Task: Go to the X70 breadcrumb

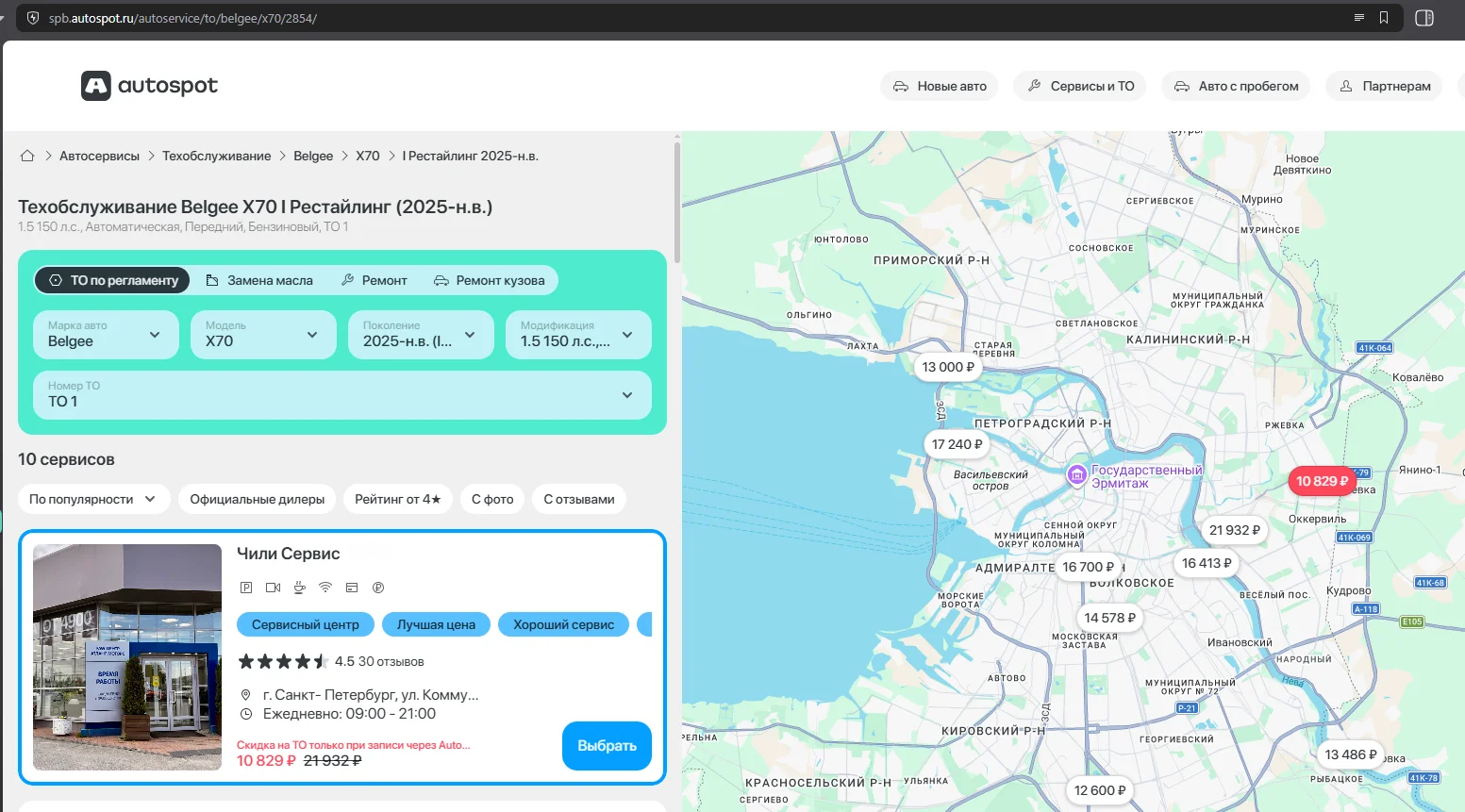Action: click(x=368, y=156)
